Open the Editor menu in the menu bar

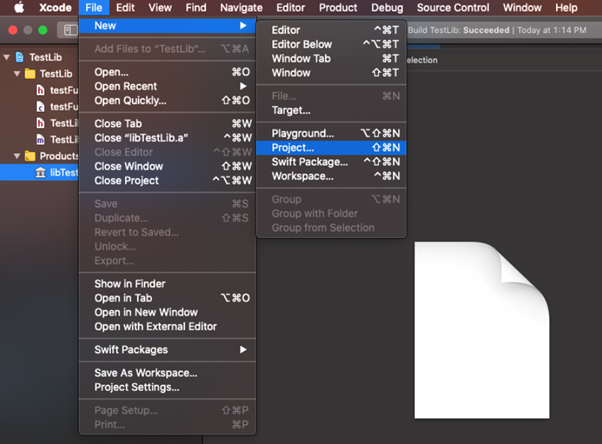click(291, 8)
